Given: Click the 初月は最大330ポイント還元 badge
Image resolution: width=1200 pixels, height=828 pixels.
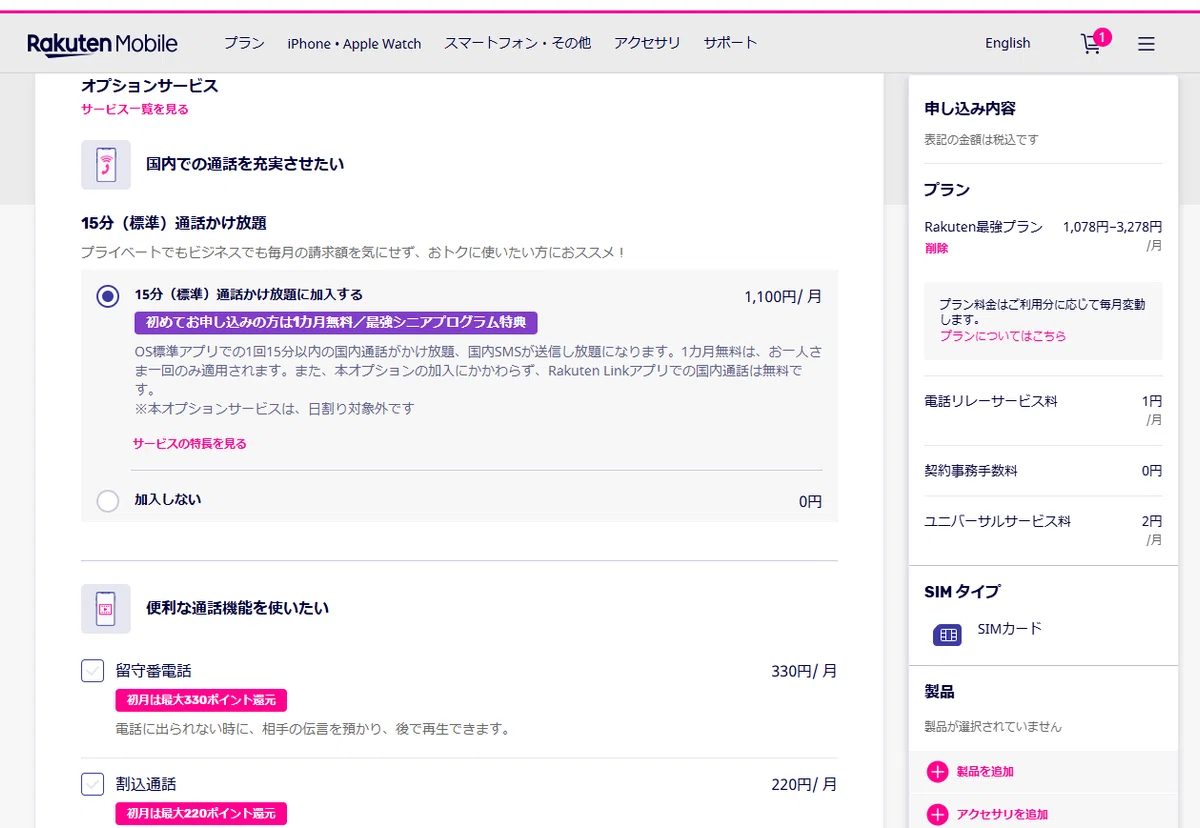Looking at the screenshot, I should [201, 700].
